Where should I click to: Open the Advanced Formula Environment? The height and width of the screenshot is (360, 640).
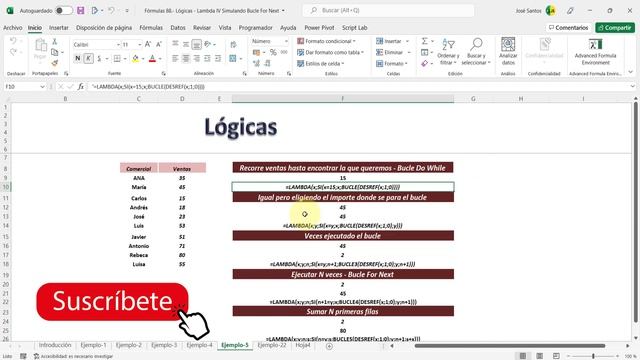596,52
